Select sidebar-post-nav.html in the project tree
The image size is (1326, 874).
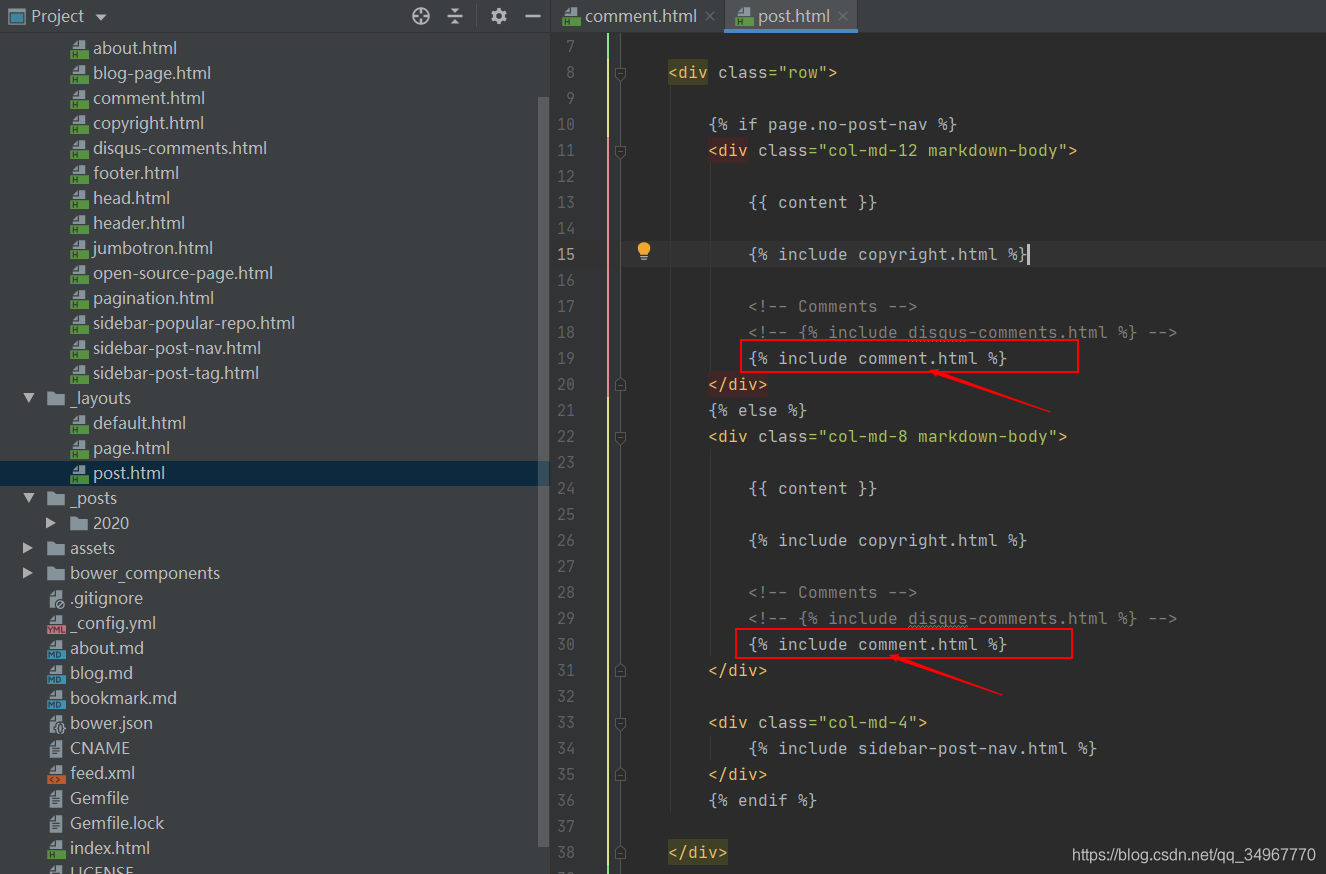[177, 348]
